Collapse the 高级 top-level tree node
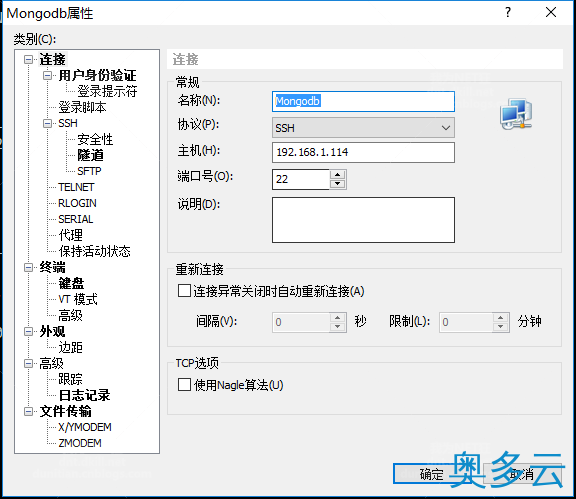Screen dimensions: 576x499 tap(28, 363)
